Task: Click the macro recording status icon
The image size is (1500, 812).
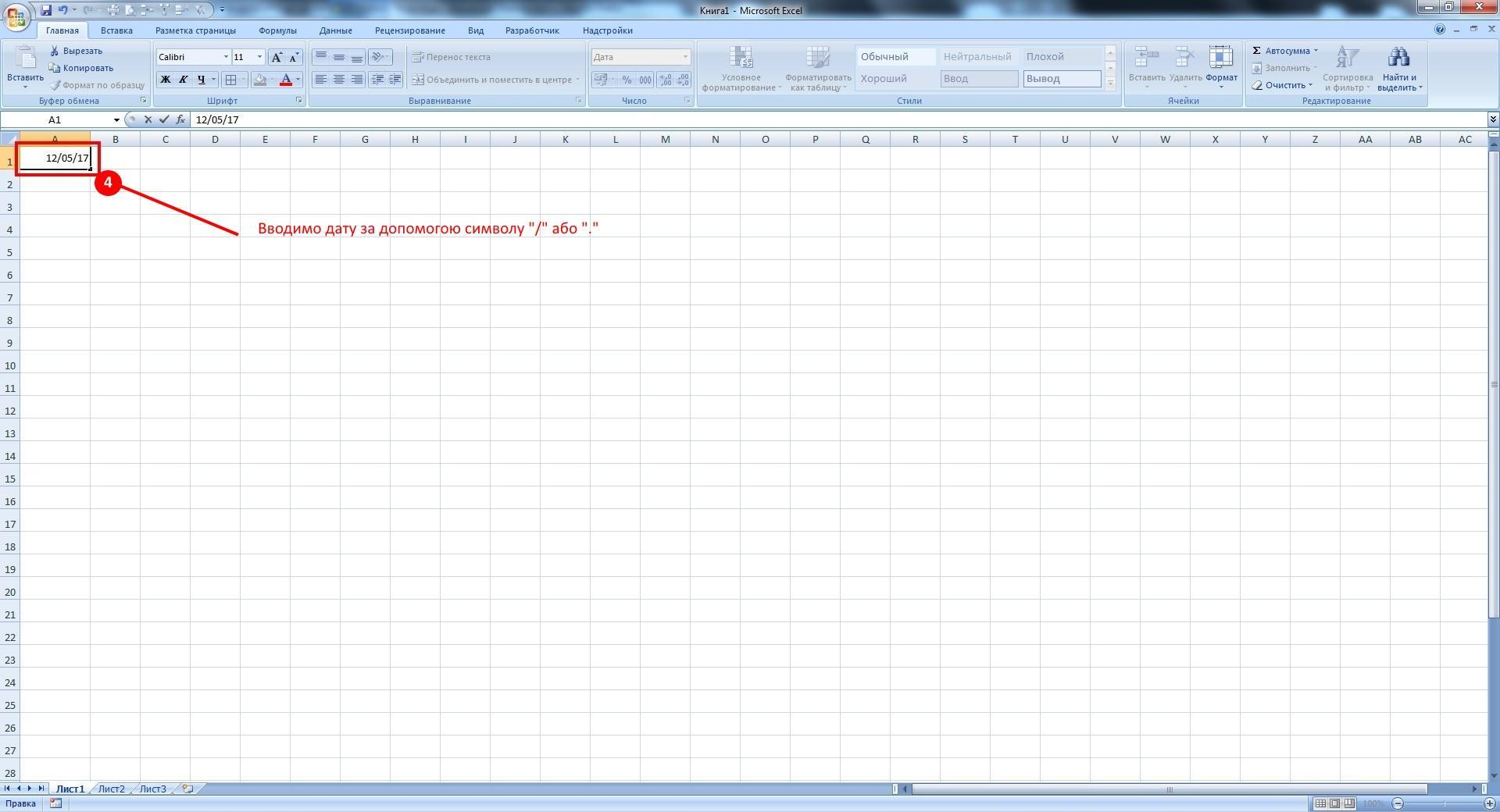Action: [x=55, y=803]
